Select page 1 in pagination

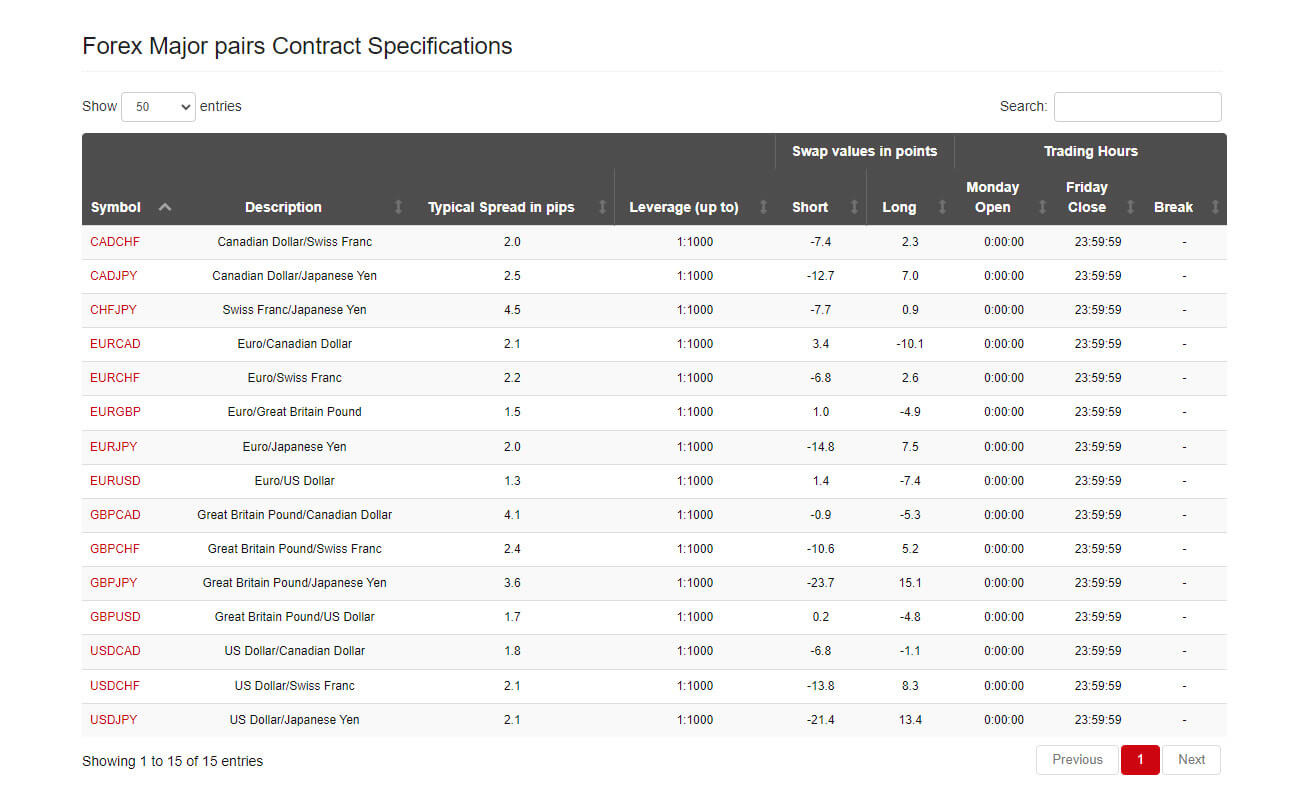[x=1140, y=760]
